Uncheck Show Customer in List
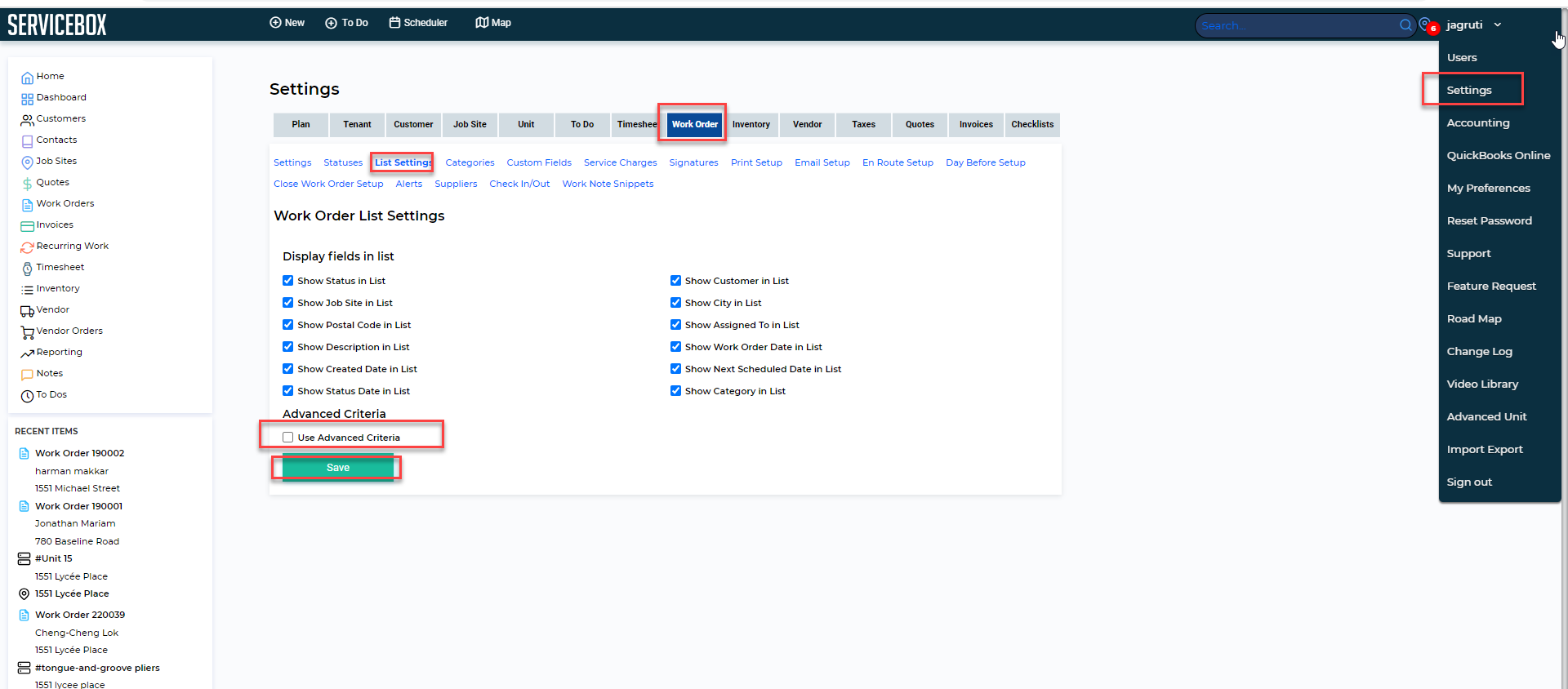The height and width of the screenshot is (689, 1568). (675, 281)
